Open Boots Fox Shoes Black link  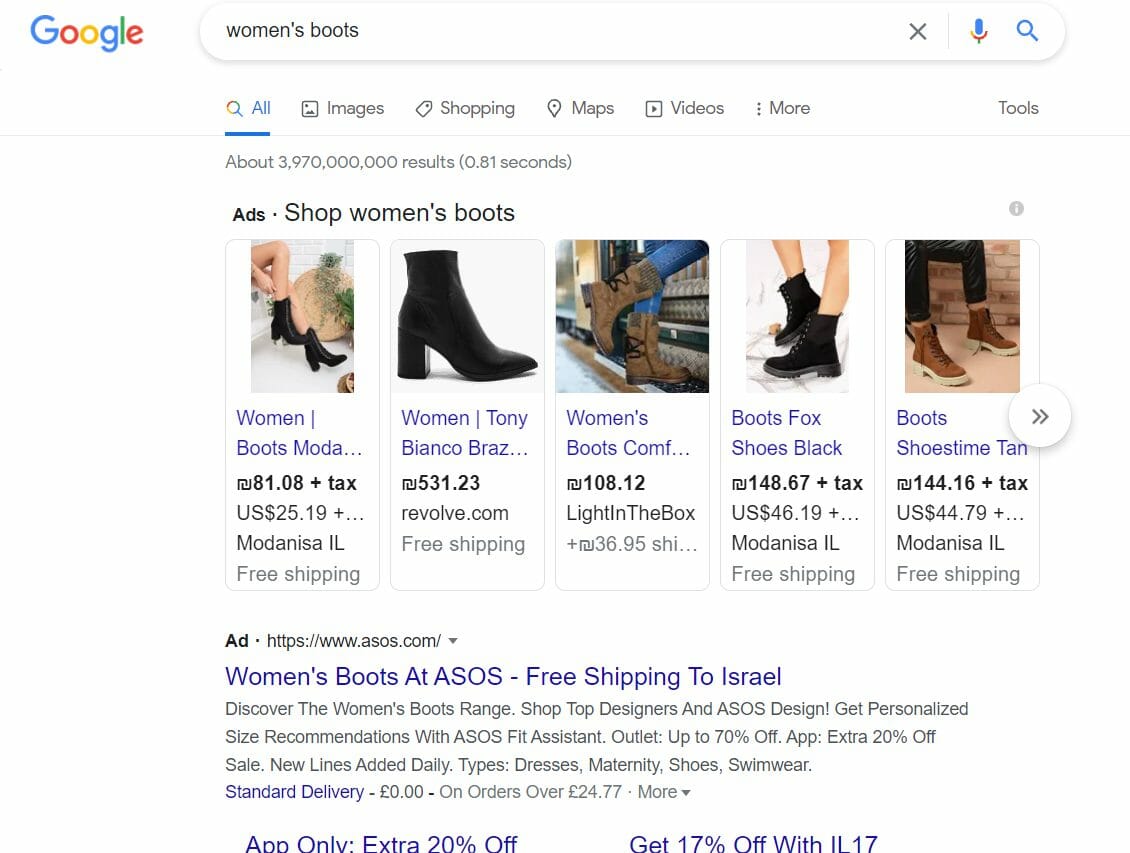tap(786, 433)
